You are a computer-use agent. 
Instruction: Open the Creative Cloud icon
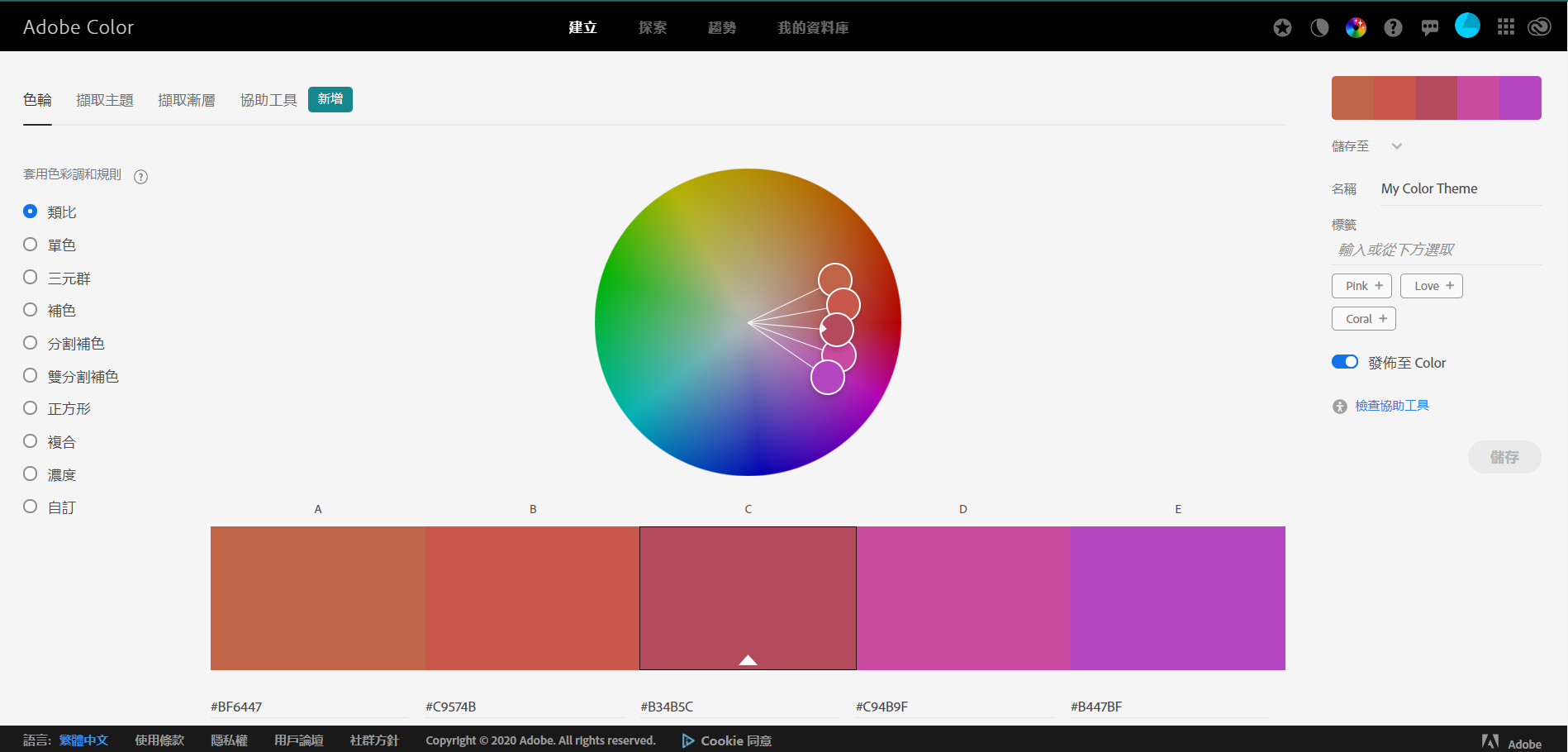[x=1539, y=27]
